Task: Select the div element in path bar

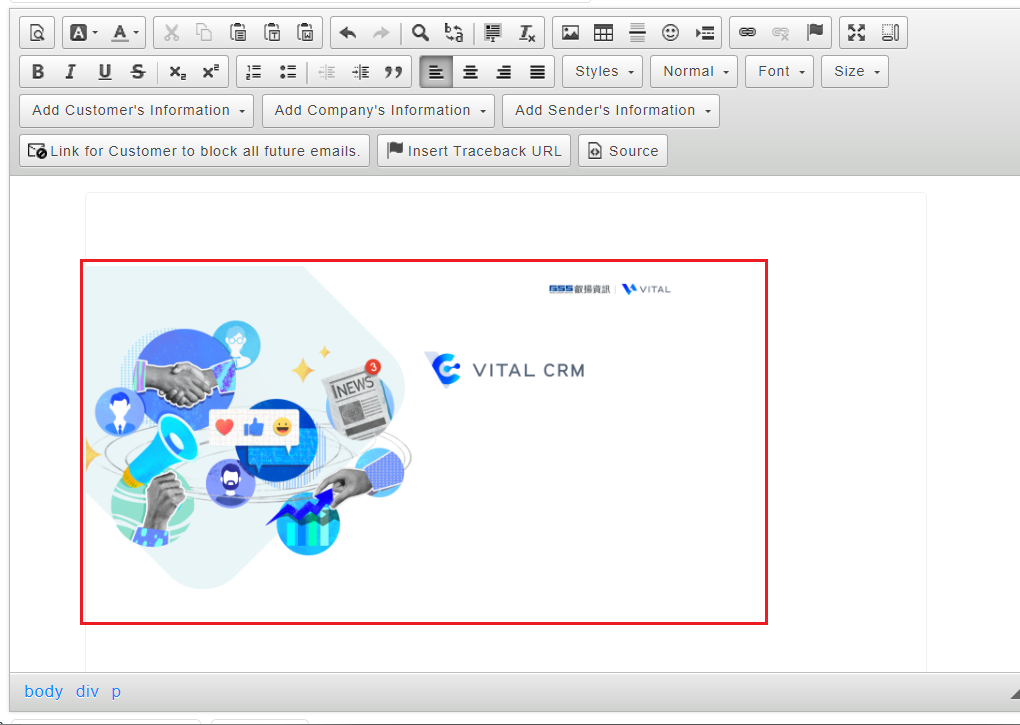Action: 87,691
